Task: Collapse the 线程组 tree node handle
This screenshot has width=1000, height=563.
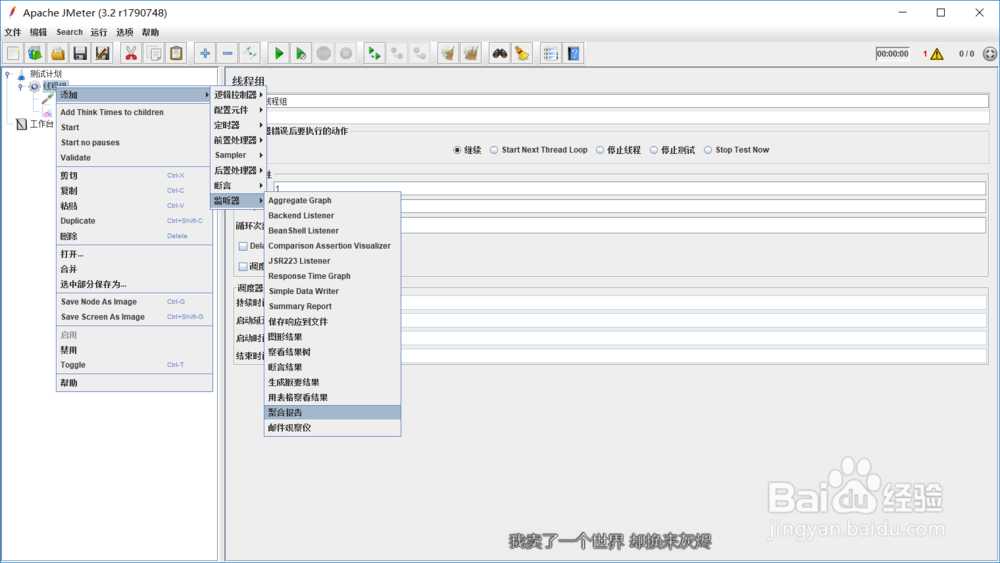Action: coord(20,87)
